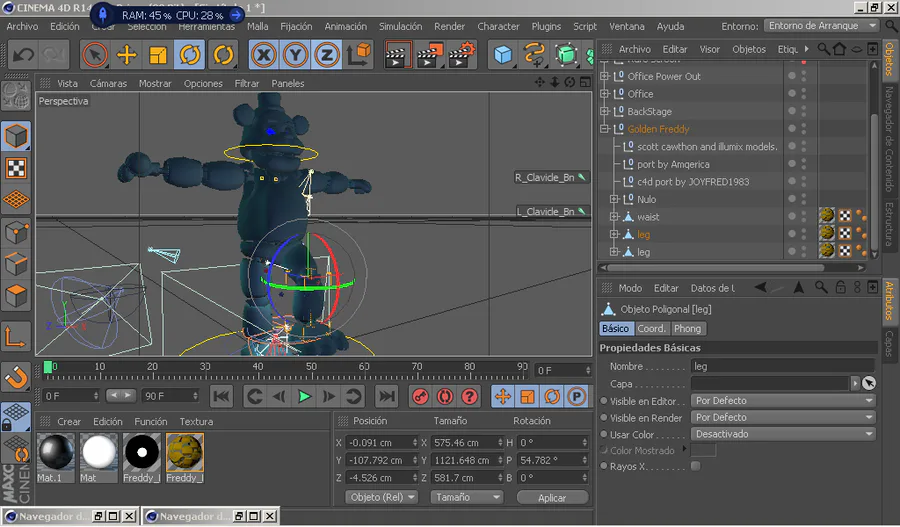This screenshot has width=900, height=527.
Task: Activate the Scale tool in top toolbar
Action: (x=158, y=55)
